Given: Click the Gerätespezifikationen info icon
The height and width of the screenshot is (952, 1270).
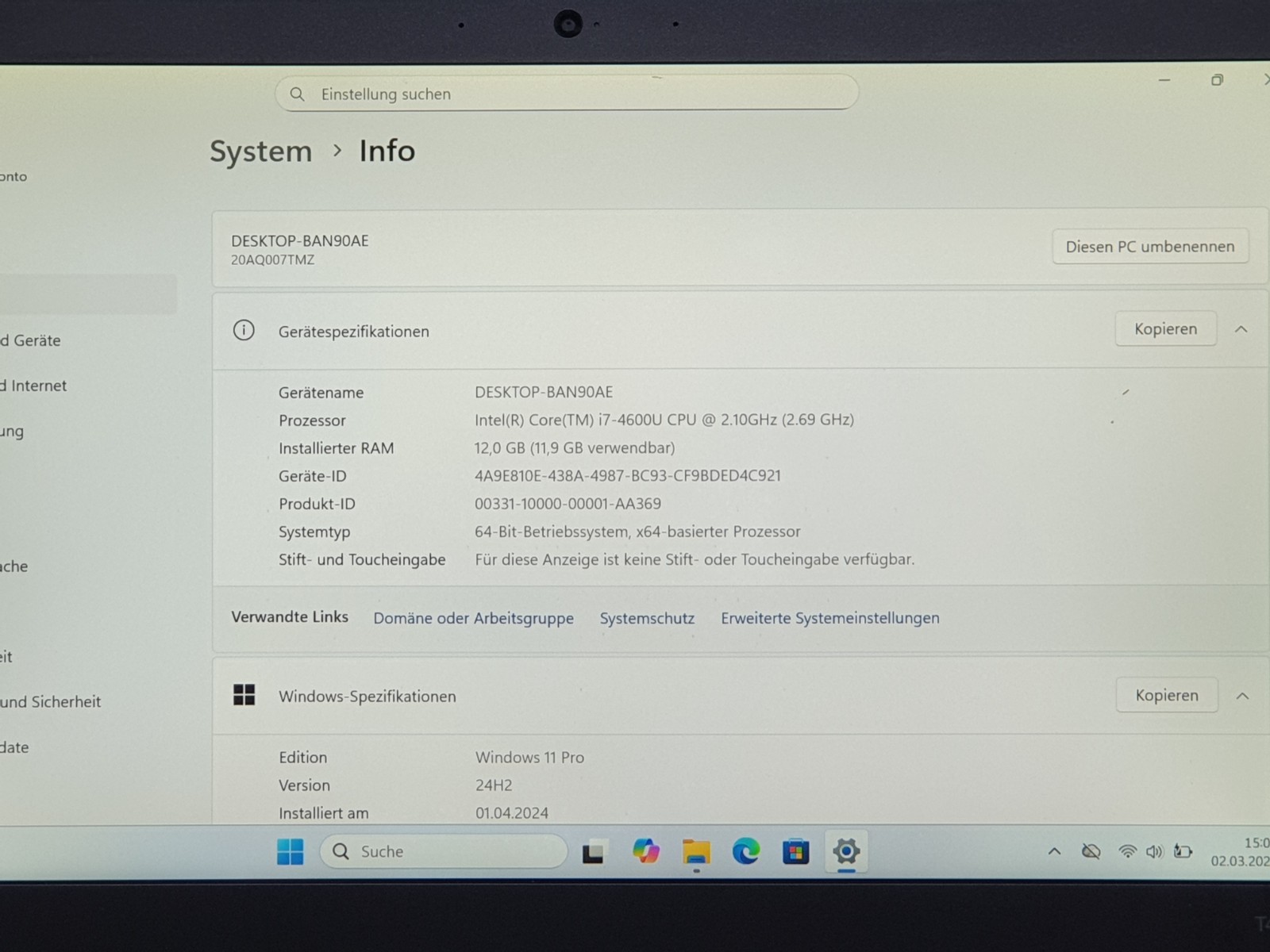Looking at the screenshot, I should [x=244, y=330].
